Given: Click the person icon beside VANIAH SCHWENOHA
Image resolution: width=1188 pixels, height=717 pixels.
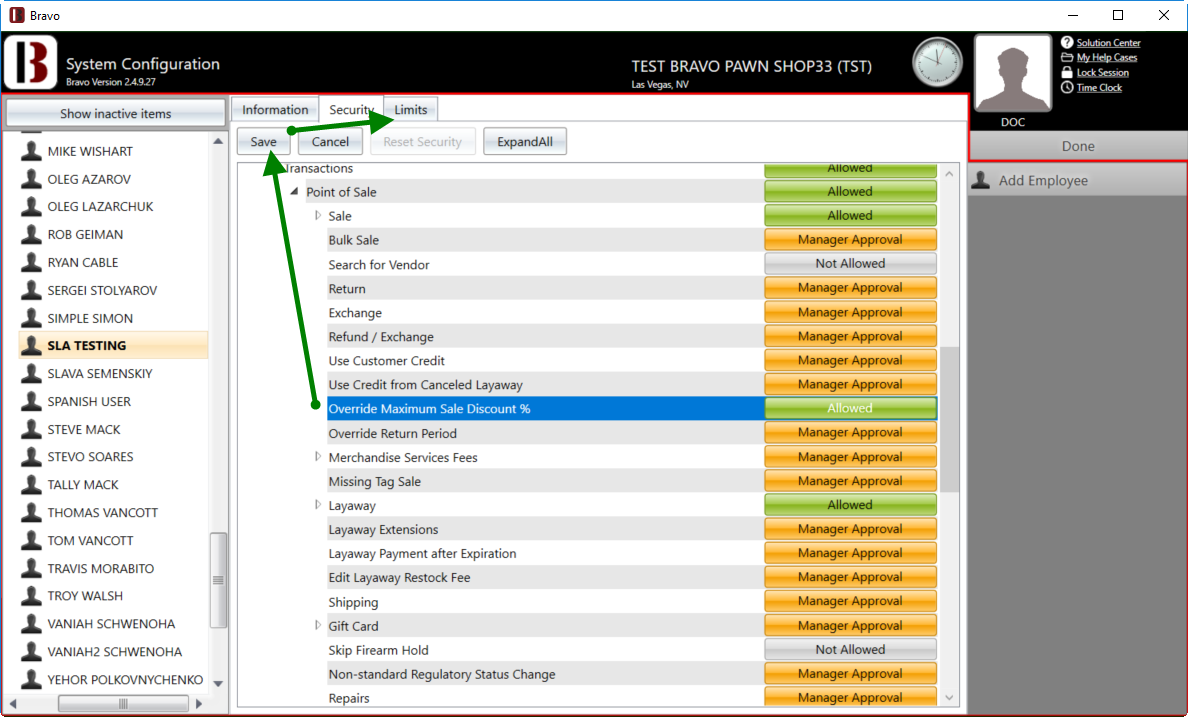Looking at the screenshot, I should 31,624.
